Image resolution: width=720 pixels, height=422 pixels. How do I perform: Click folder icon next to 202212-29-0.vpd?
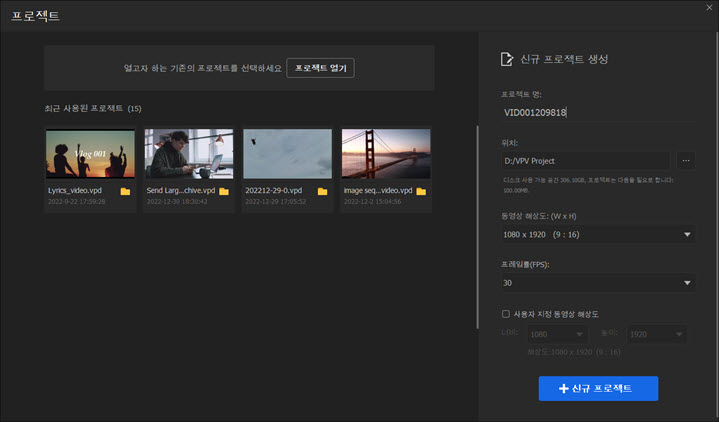click(x=322, y=190)
